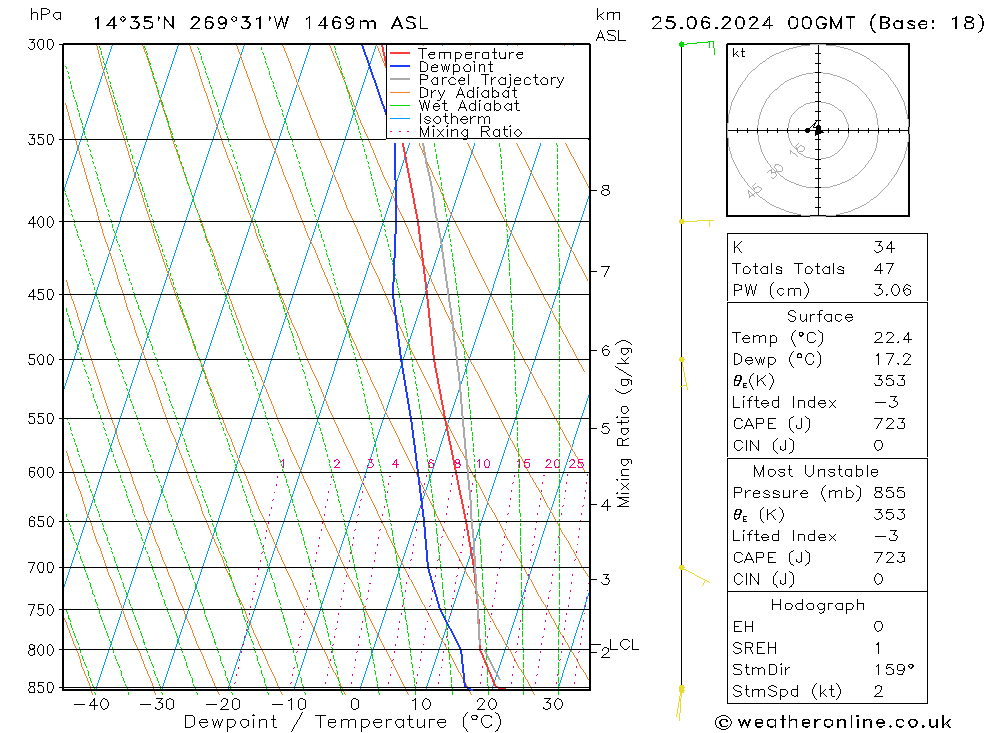The image size is (1000, 733).
Task: Click the '−40' temperature axis tick label
Action: pyautogui.click(x=91, y=704)
